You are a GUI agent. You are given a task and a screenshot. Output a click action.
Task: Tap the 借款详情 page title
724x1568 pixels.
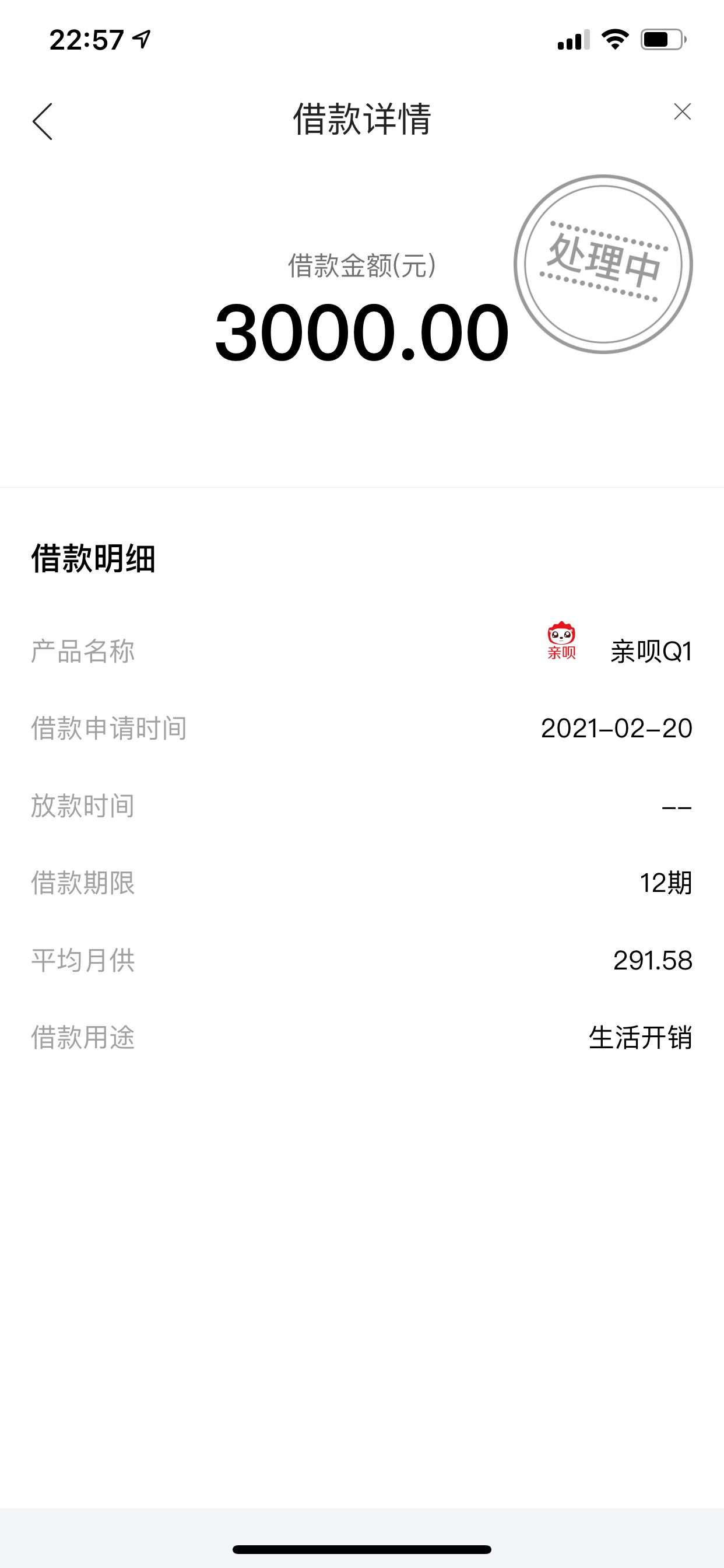(362, 118)
